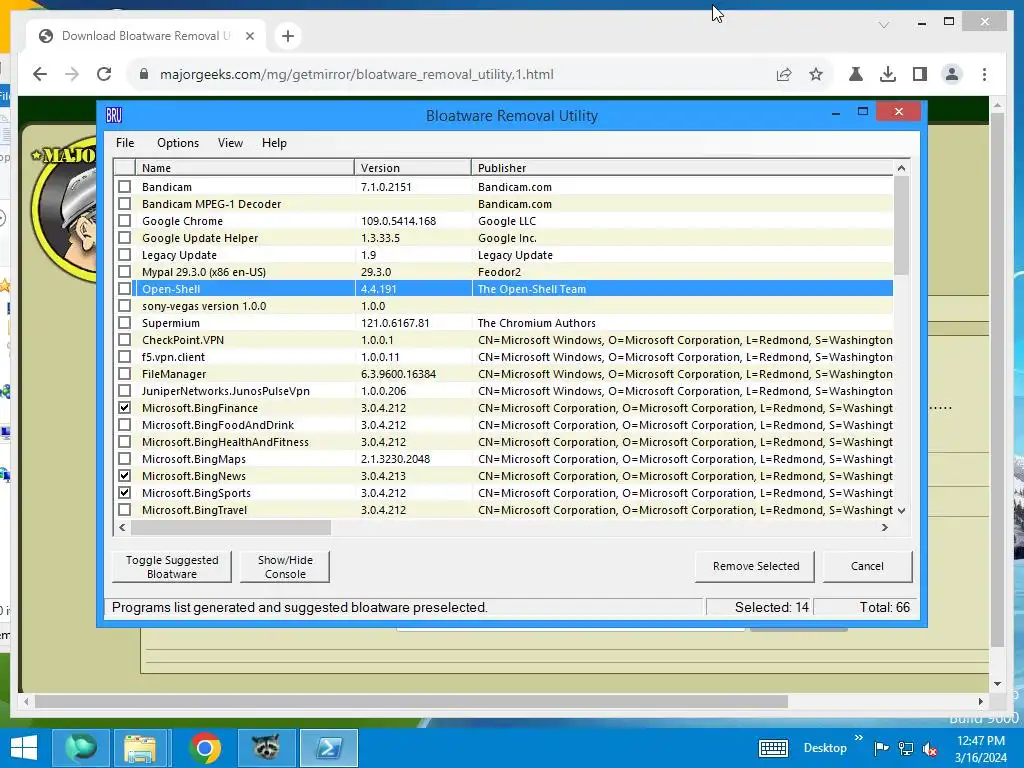
Task: Click list horizontal scroll right arrow
Action: click(x=885, y=528)
